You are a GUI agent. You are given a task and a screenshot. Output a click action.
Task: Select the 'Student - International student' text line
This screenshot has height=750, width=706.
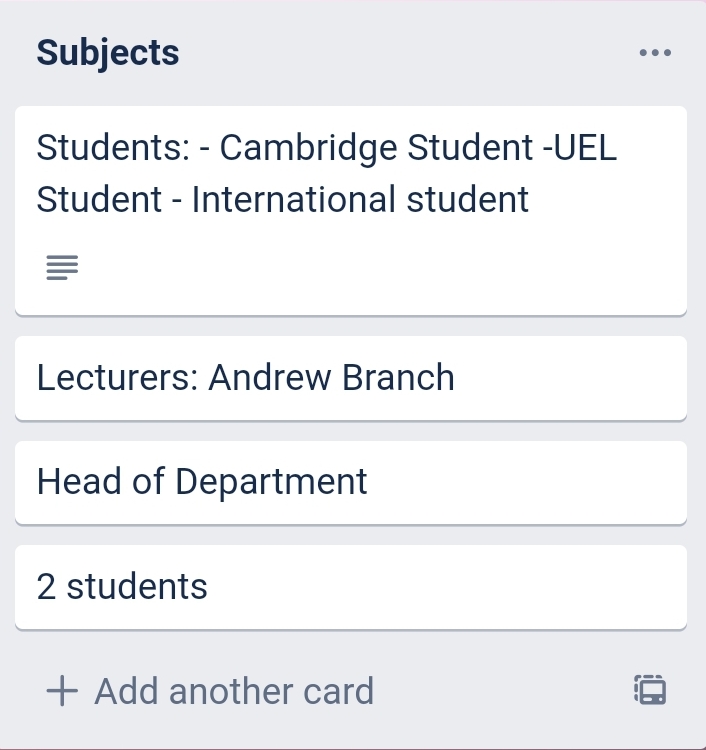[x=283, y=200]
